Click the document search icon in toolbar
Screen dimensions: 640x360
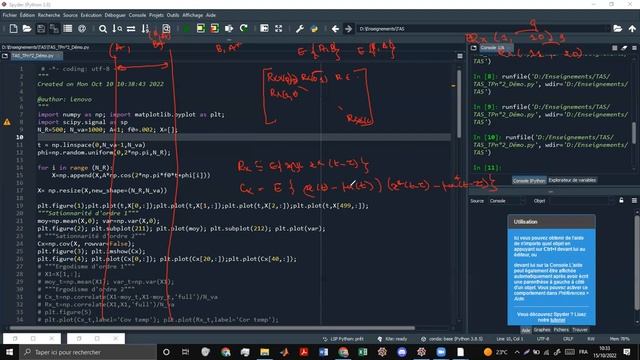pos(166,29)
